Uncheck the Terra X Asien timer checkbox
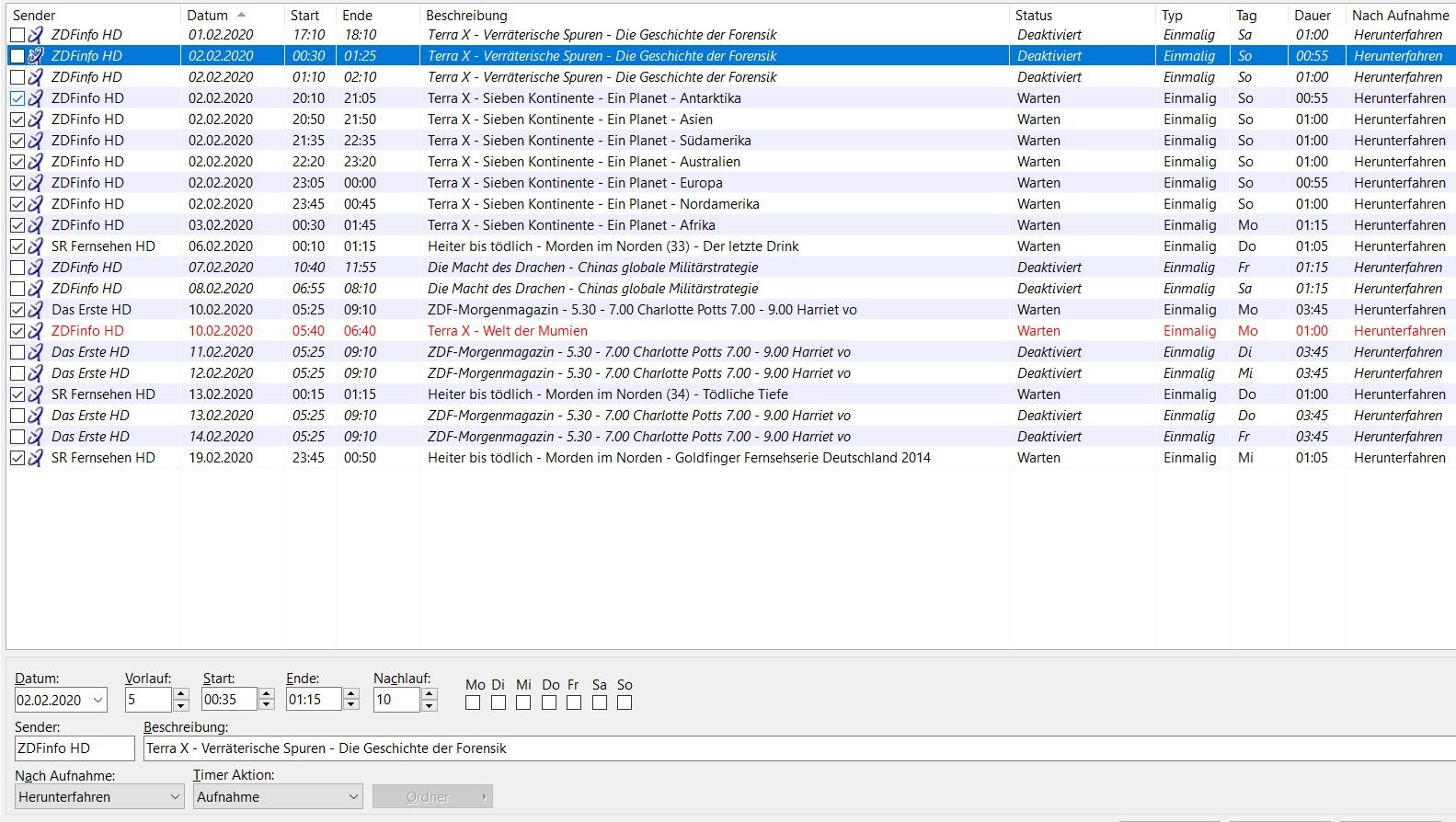Viewport: 1456px width, 822px height. point(17,120)
